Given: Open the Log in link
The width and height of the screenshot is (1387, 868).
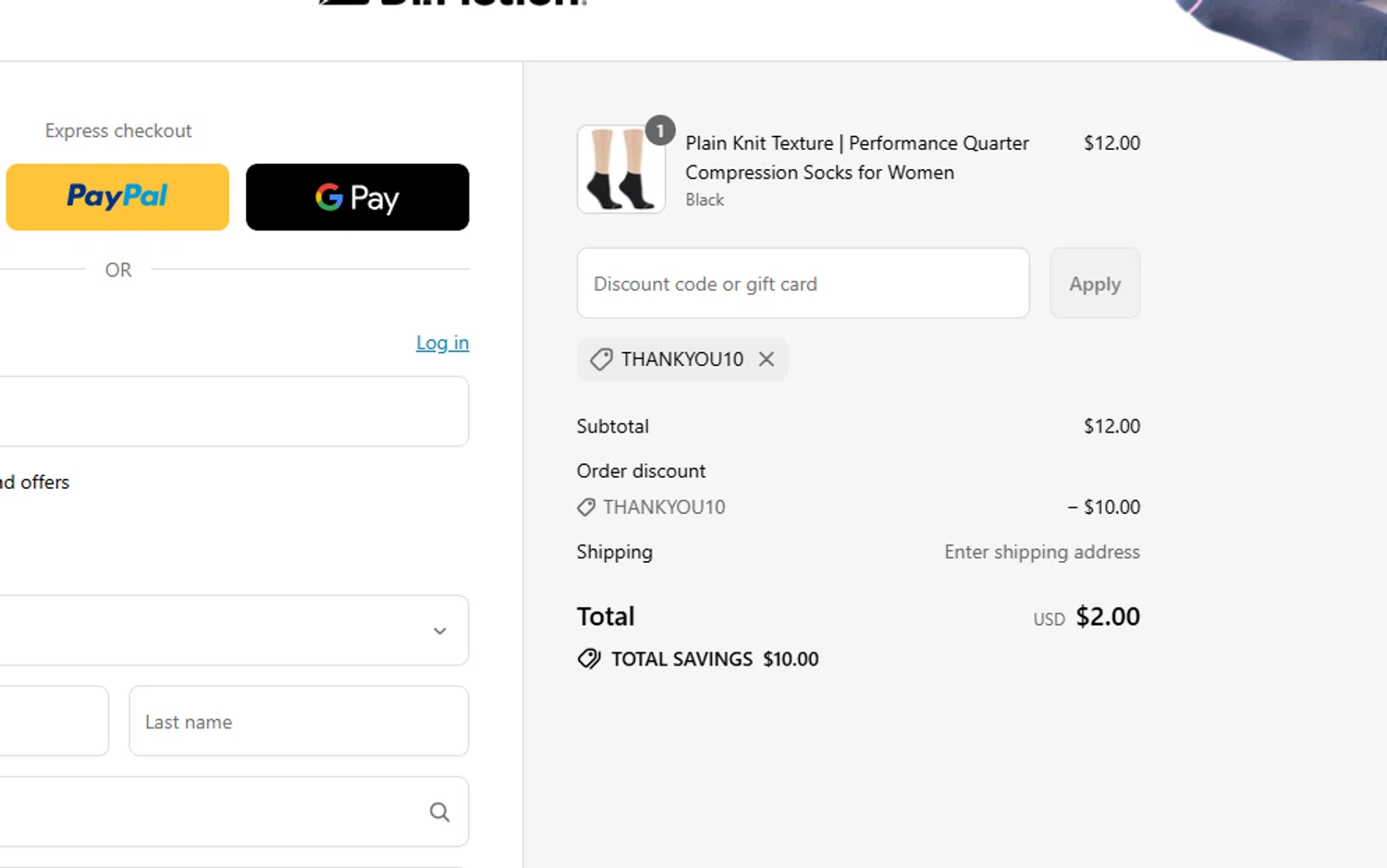Looking at the screenshot, I should (442, 343).
